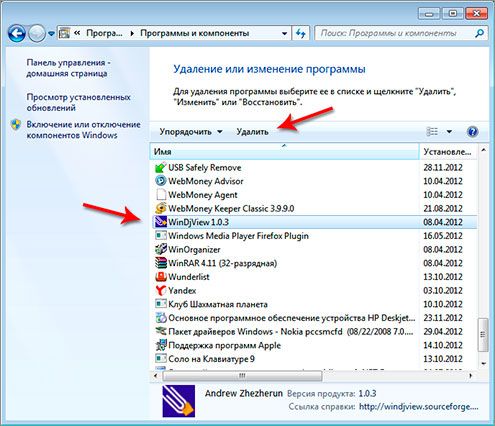Click the 'Програ...' breadcrumb segment
The image size is (495, 426).
(x=104, y=33)
